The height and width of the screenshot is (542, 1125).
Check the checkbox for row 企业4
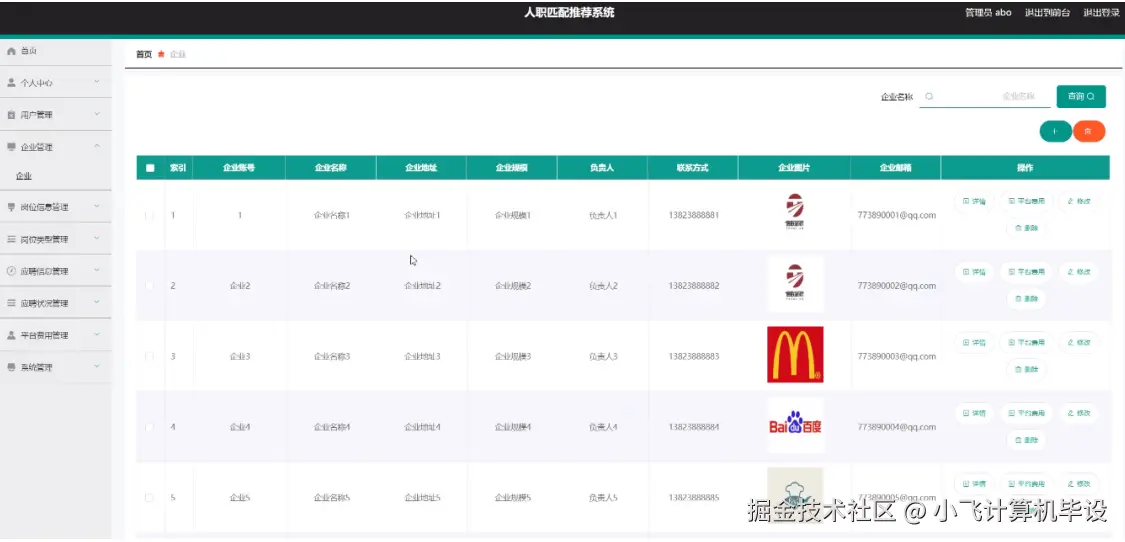click(x=149, y=427)
